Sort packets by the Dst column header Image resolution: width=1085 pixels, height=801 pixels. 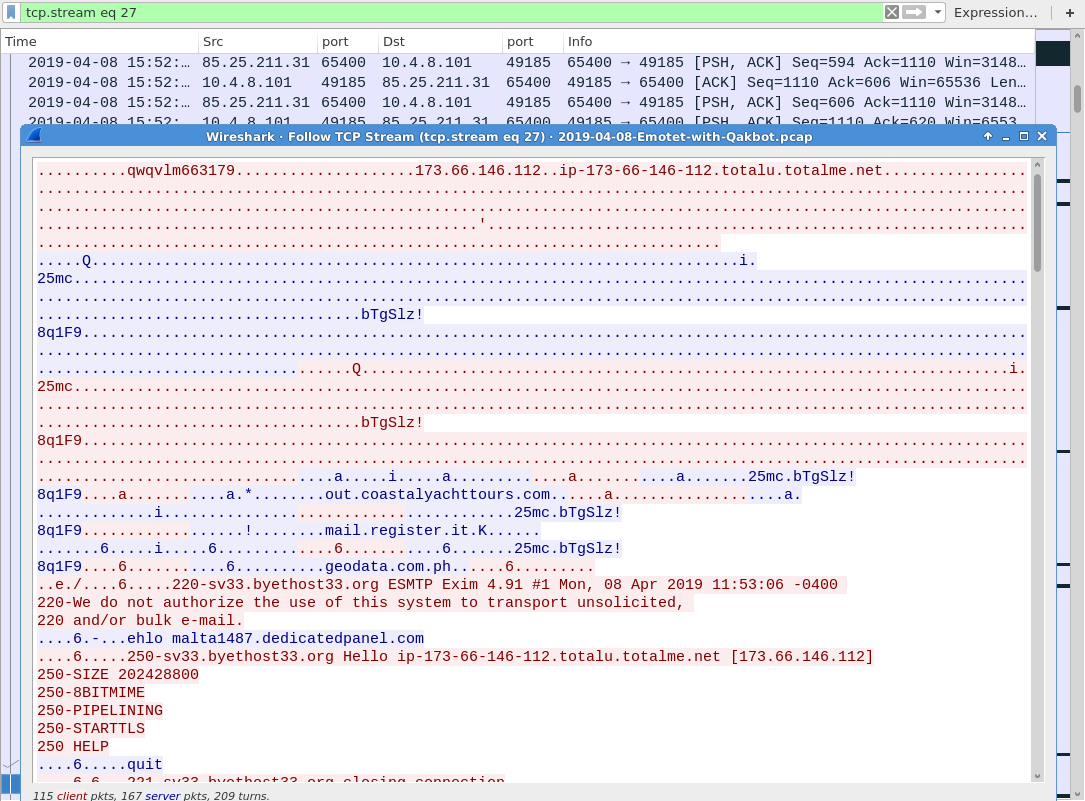[x=440, y=42]
